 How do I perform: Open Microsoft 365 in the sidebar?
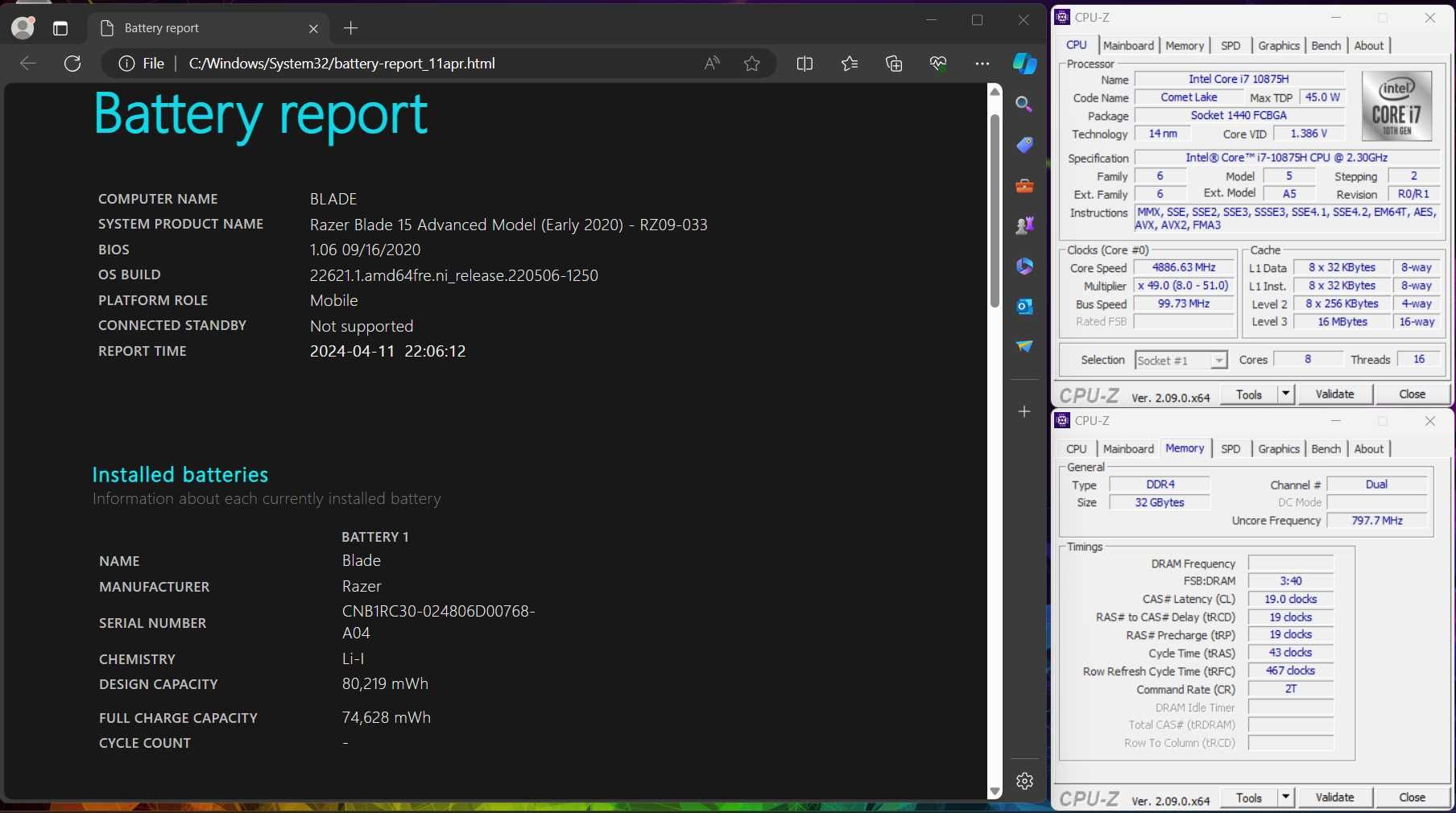click(1024, 266)
